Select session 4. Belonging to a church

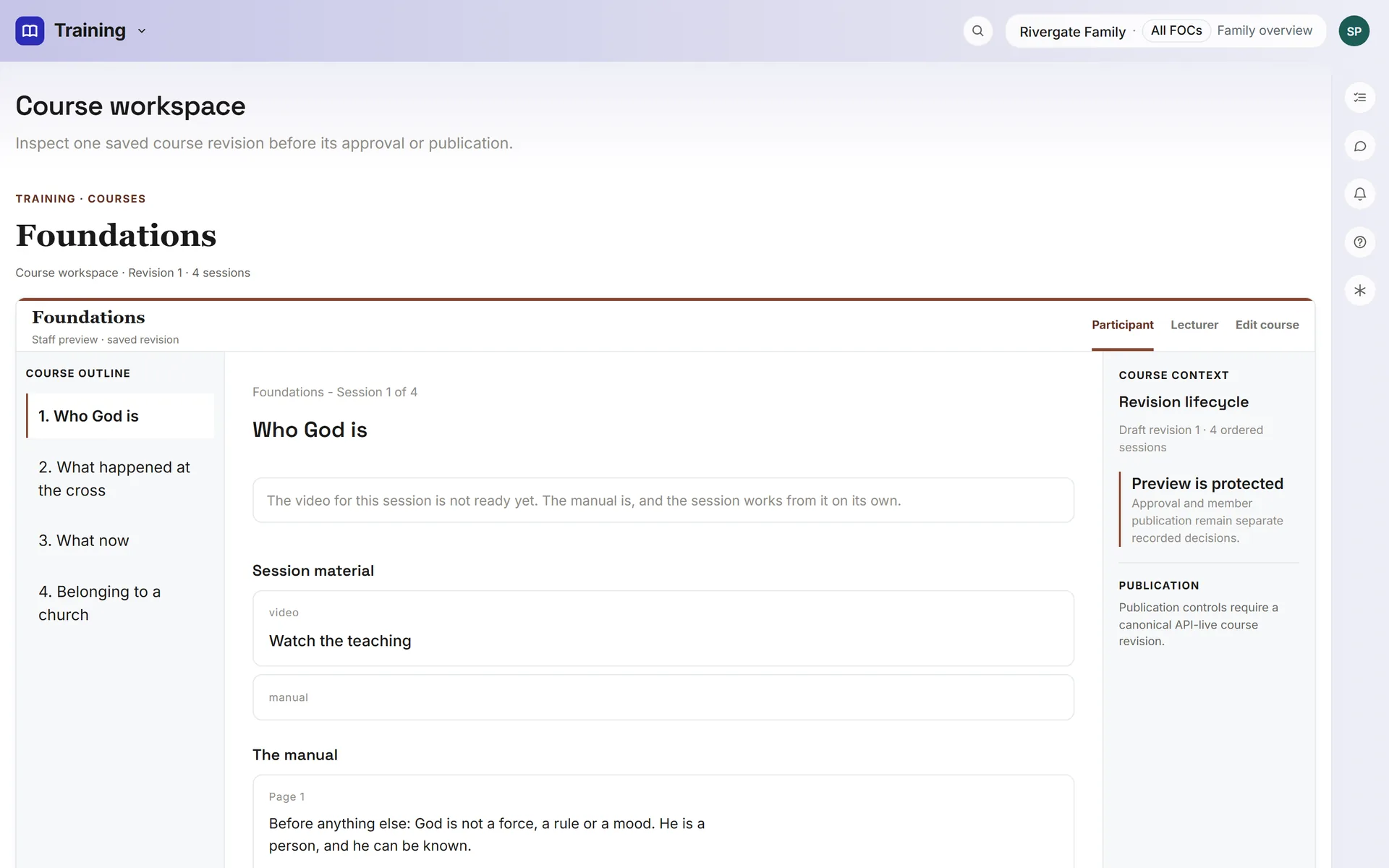pyautogui.click(x=120, y=603)
